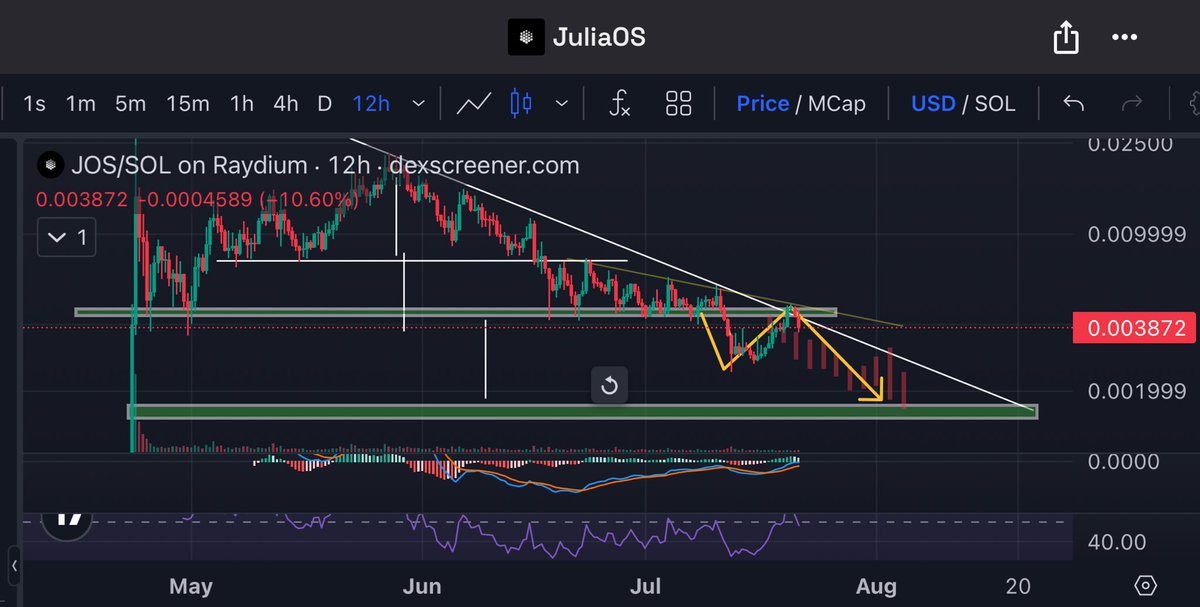
Task: Tap the JuliaOS token logo
Action: 526,38
